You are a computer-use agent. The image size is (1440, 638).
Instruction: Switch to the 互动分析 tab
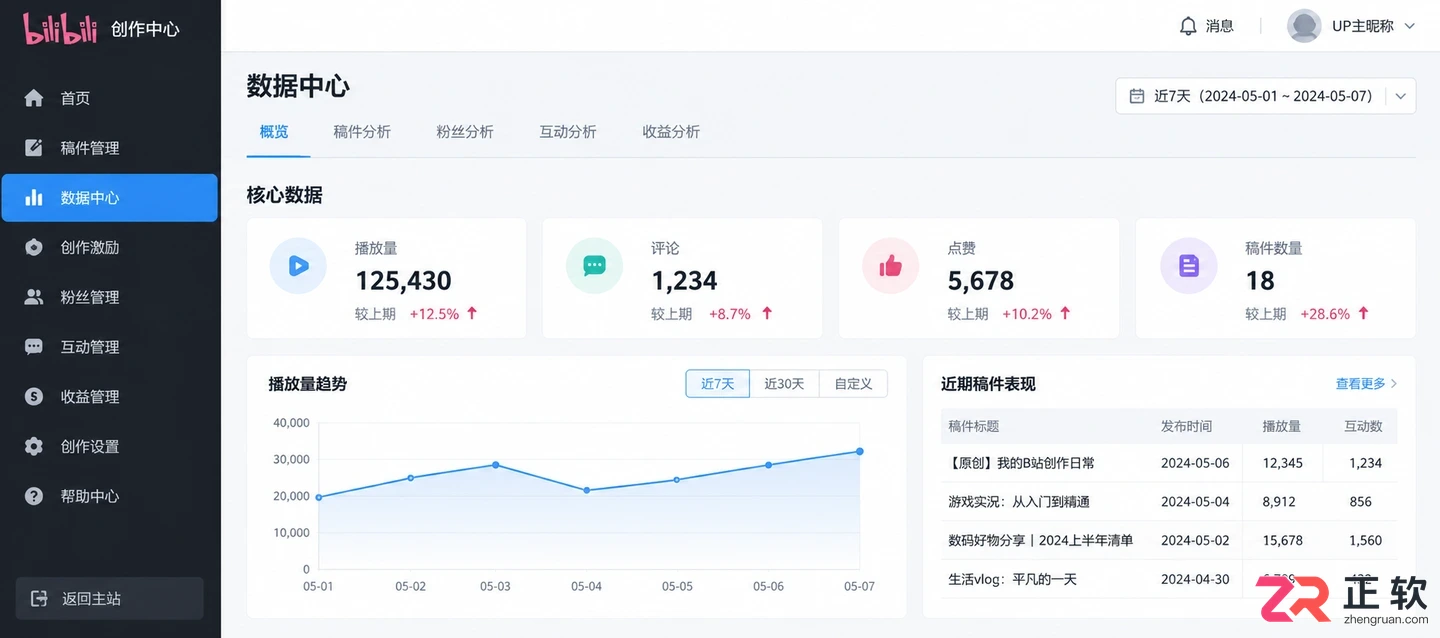pyautogui.click(x=568, y=131)
